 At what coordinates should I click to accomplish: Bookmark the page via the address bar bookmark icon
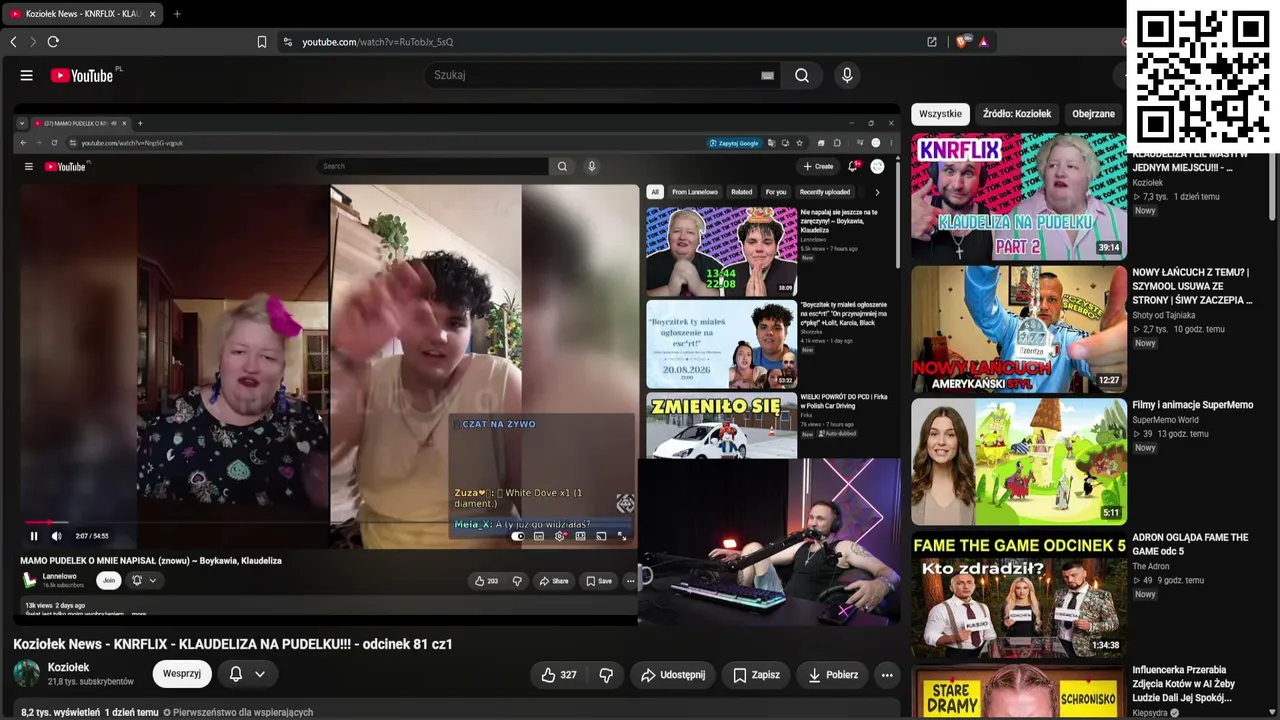(x=262, y=42)
